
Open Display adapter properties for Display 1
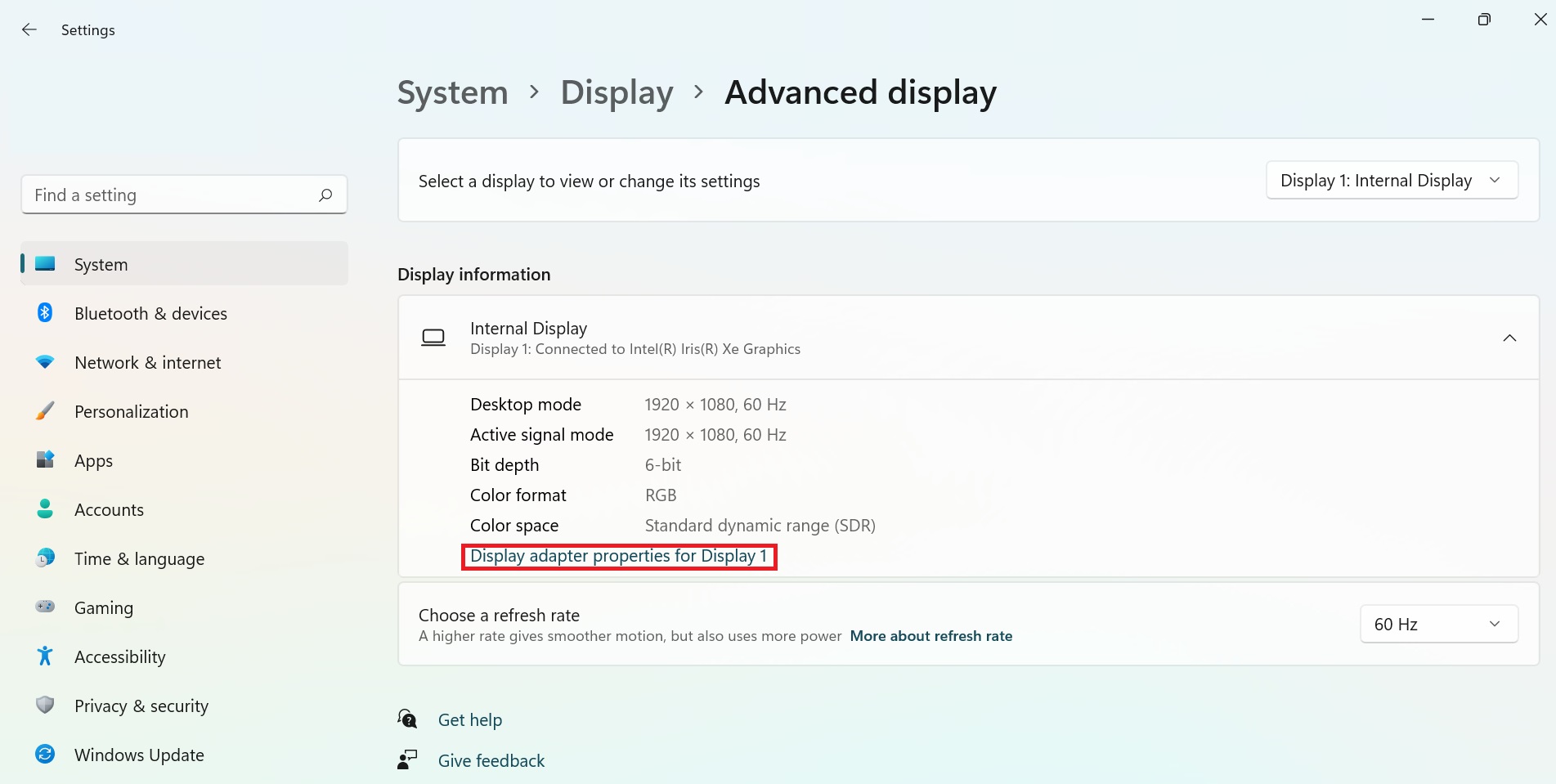(x=619, y=556)
